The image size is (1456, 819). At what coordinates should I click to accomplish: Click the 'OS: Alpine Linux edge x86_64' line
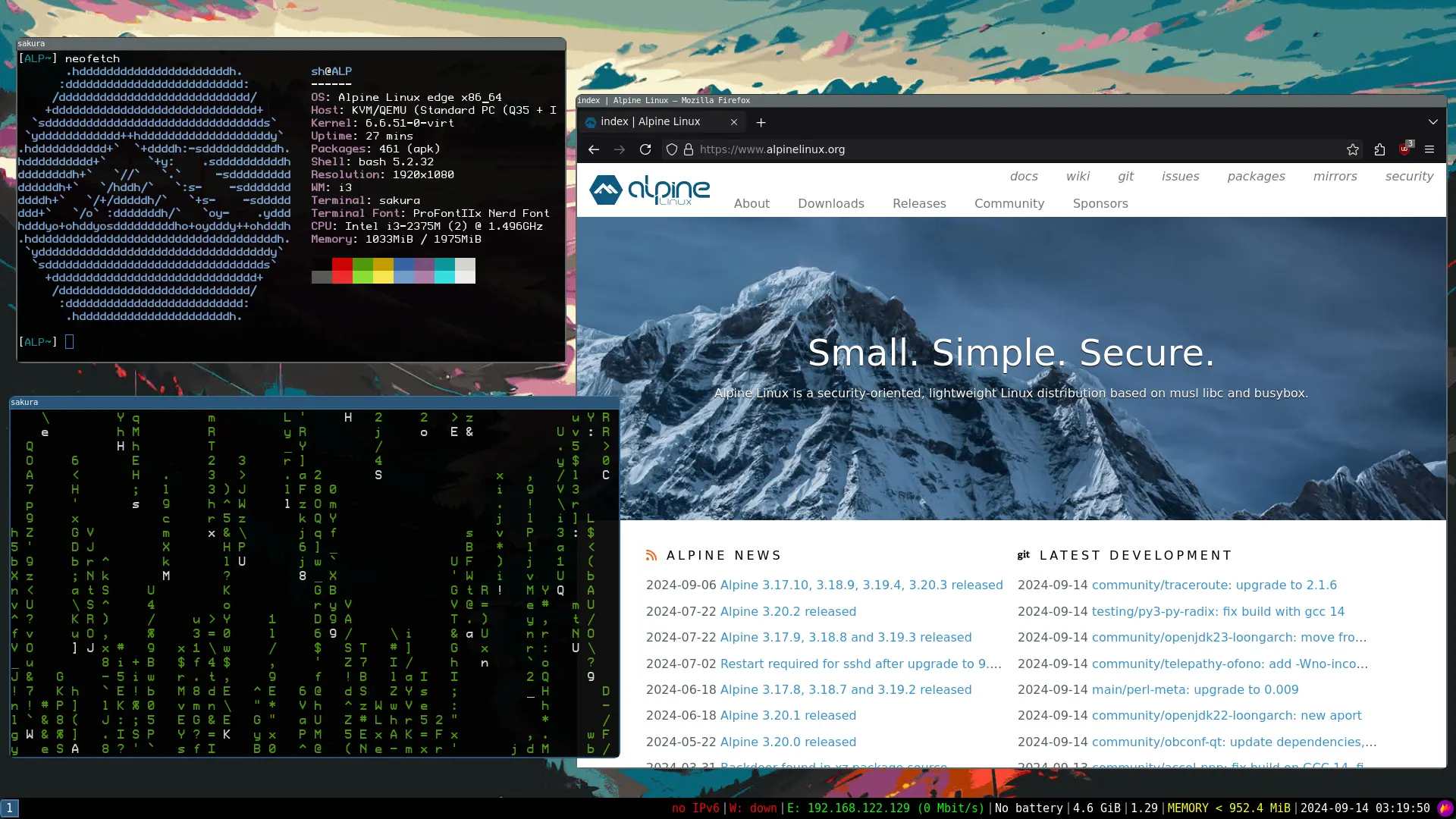406,98
